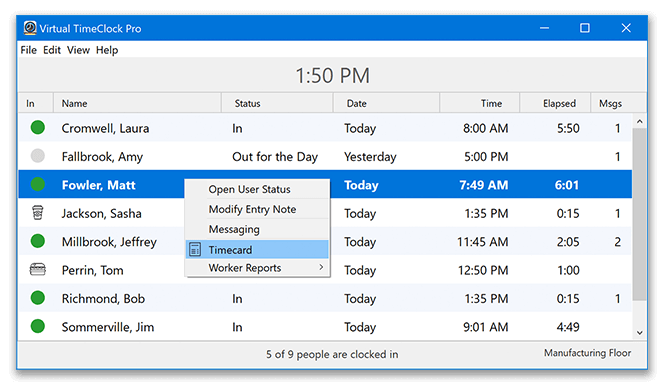This screenshot has width=665, height=382.
Task: Expand the Worker Reports submenu
Action: click(x=257, y=268)
